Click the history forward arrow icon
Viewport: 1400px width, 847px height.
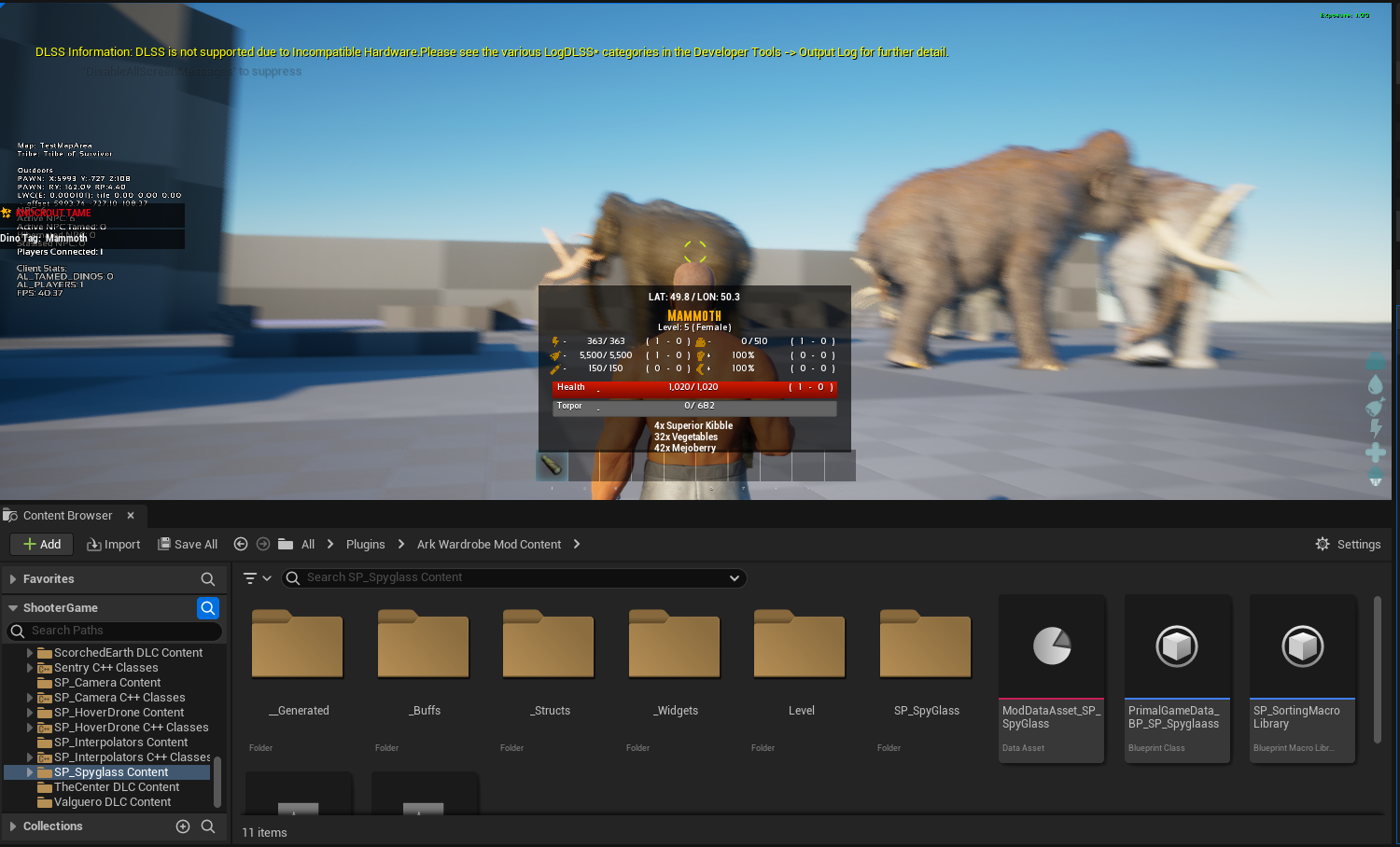pyautogui.click(x=263, y=544)
